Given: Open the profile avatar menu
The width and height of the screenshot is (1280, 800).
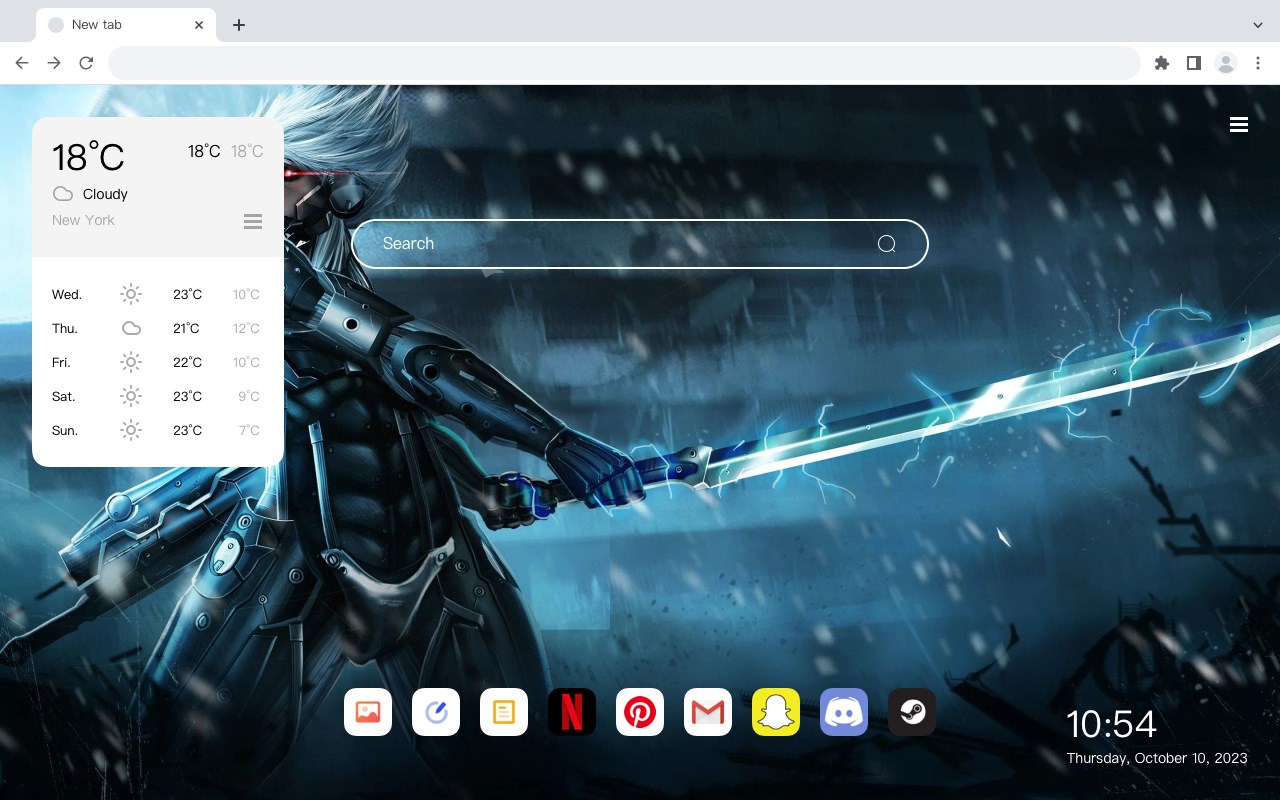Looking at the screenshot, I should (x=1226, y=63).
